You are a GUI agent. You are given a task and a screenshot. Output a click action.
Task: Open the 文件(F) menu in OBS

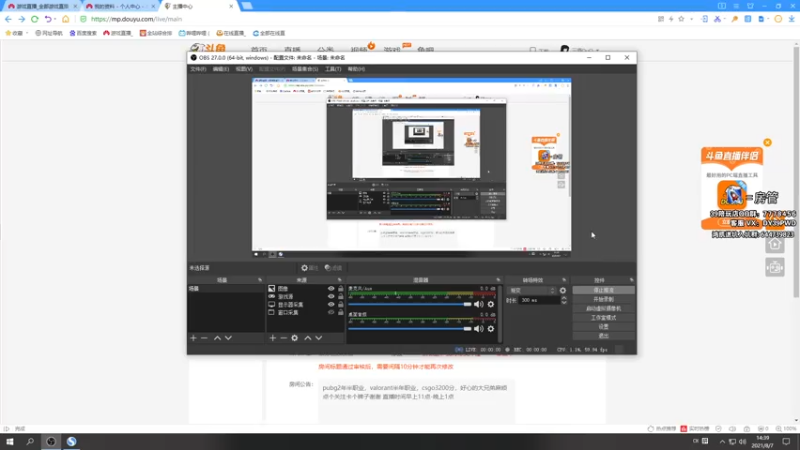198,69
